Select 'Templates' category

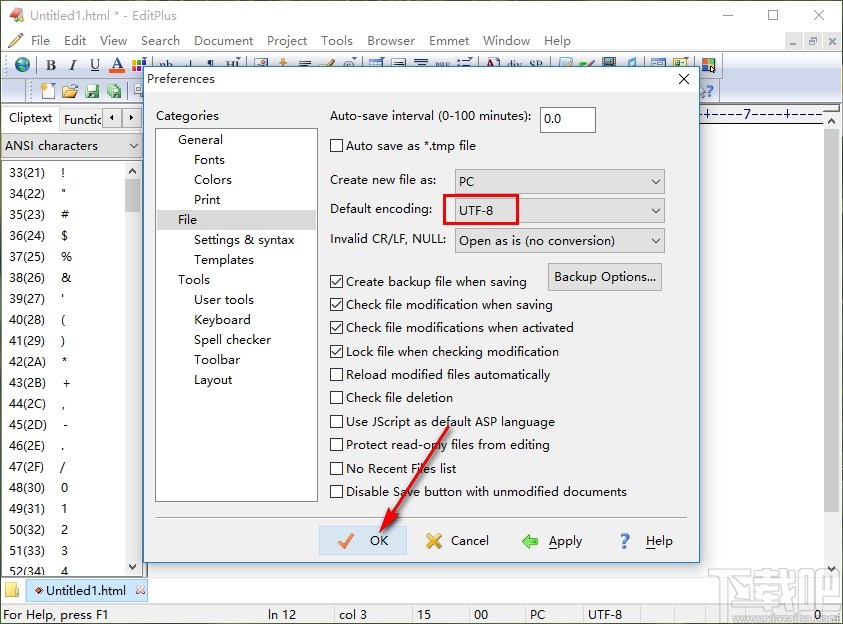pos(224,260)
